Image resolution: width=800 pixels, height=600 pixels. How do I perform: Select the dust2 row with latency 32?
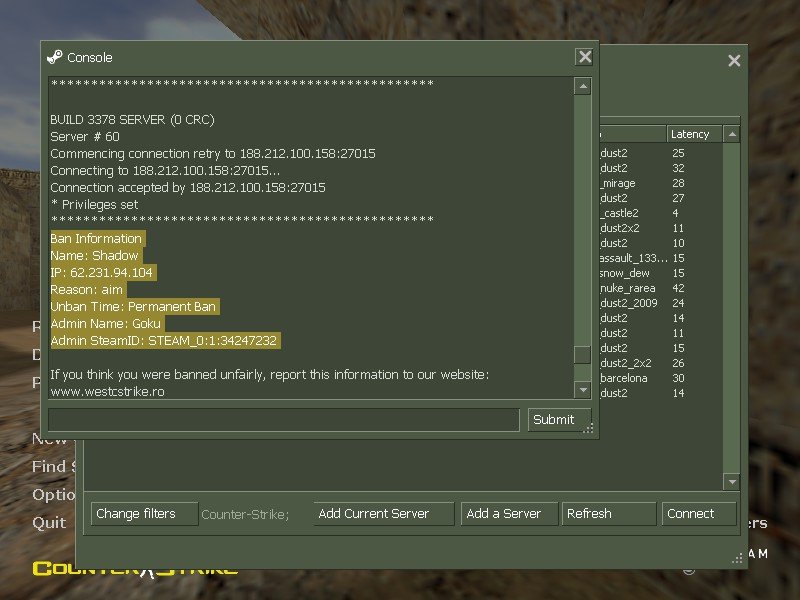(x=661, y=168)
